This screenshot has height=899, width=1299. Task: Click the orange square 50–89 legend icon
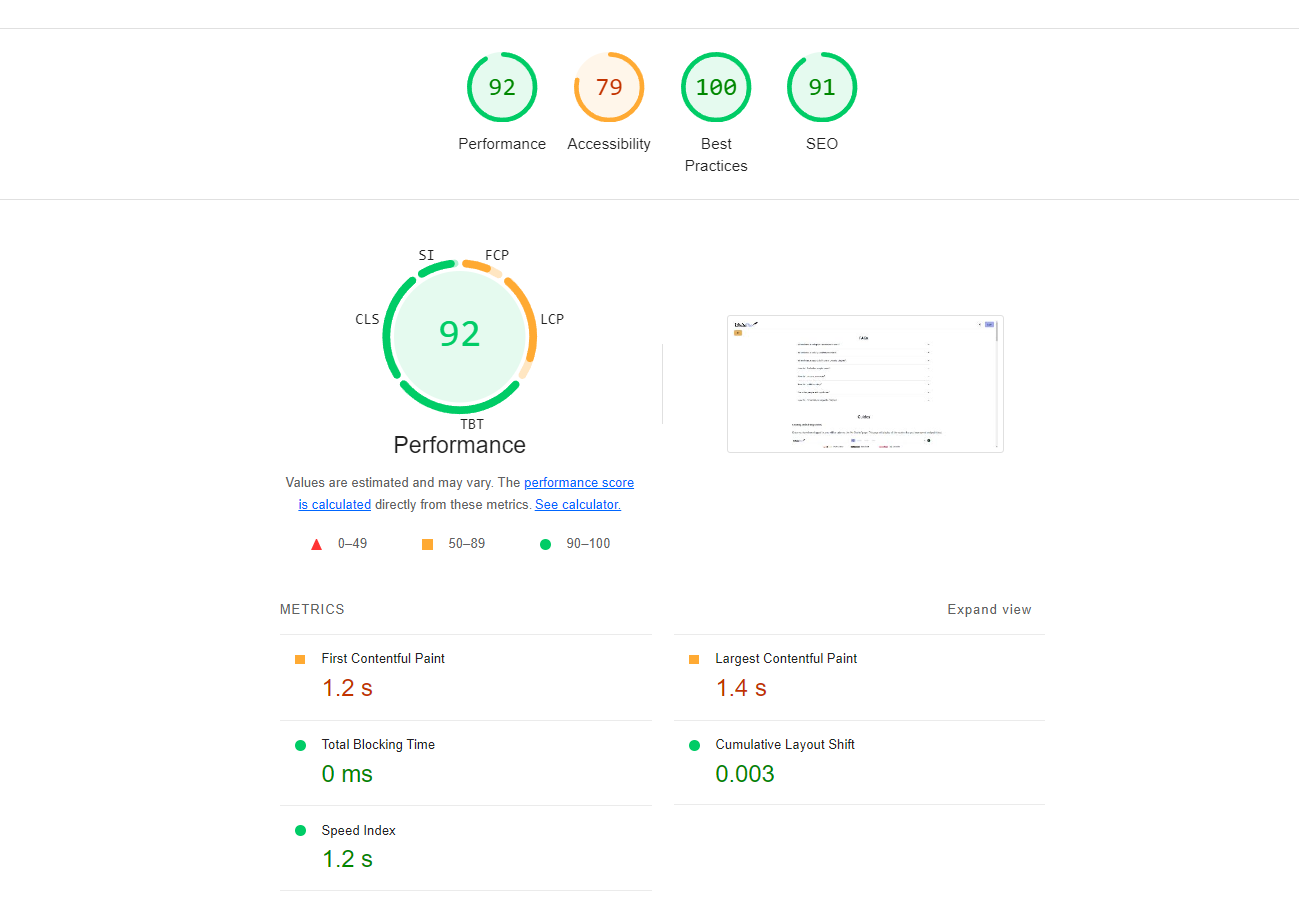point(427,544)
